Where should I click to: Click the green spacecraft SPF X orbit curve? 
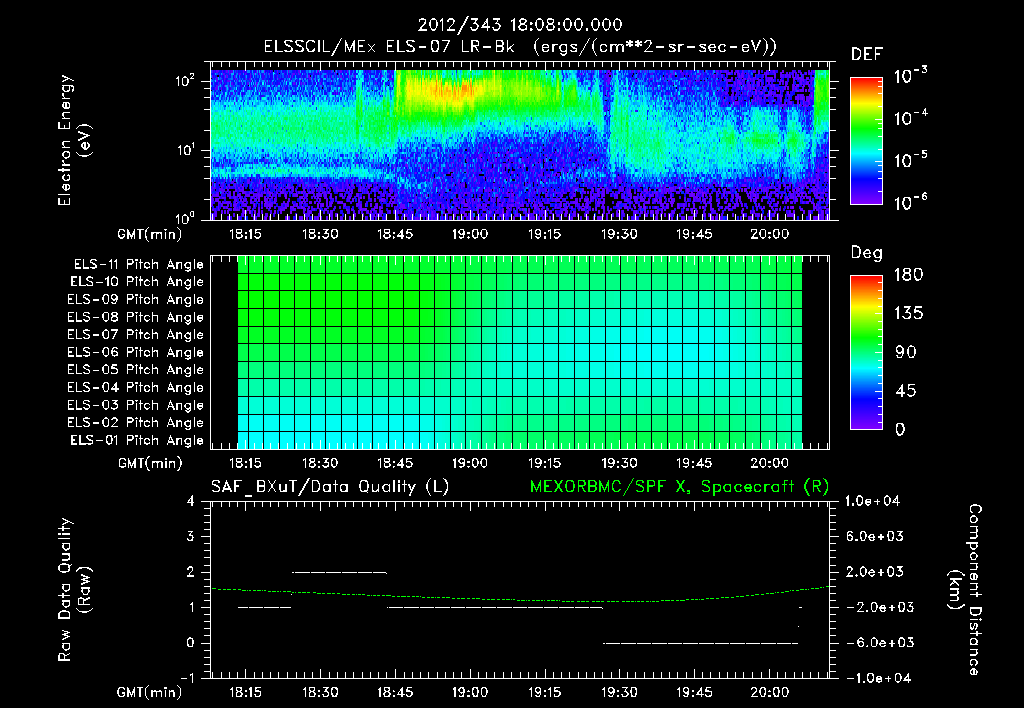(520, 600)
